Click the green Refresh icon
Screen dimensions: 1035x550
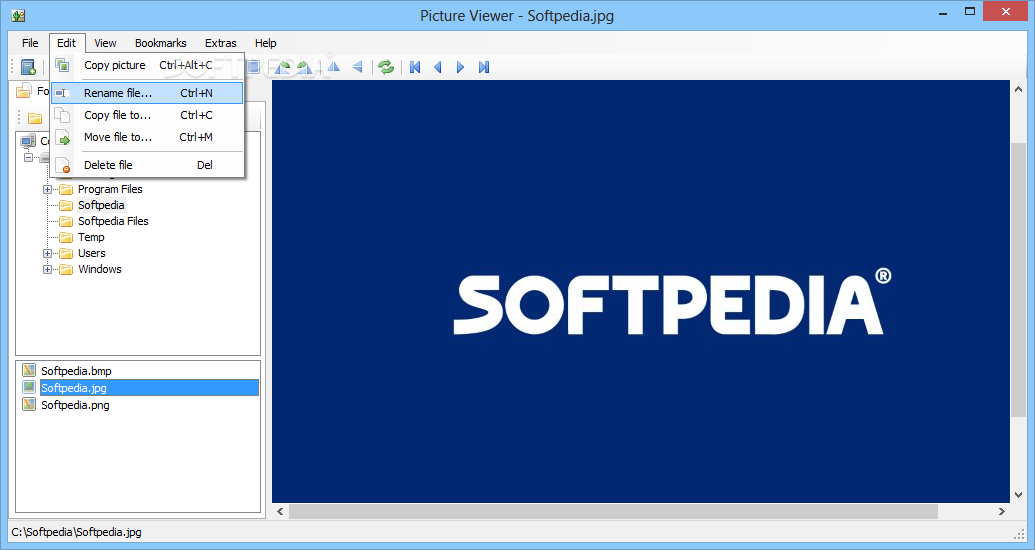[386, 67]
